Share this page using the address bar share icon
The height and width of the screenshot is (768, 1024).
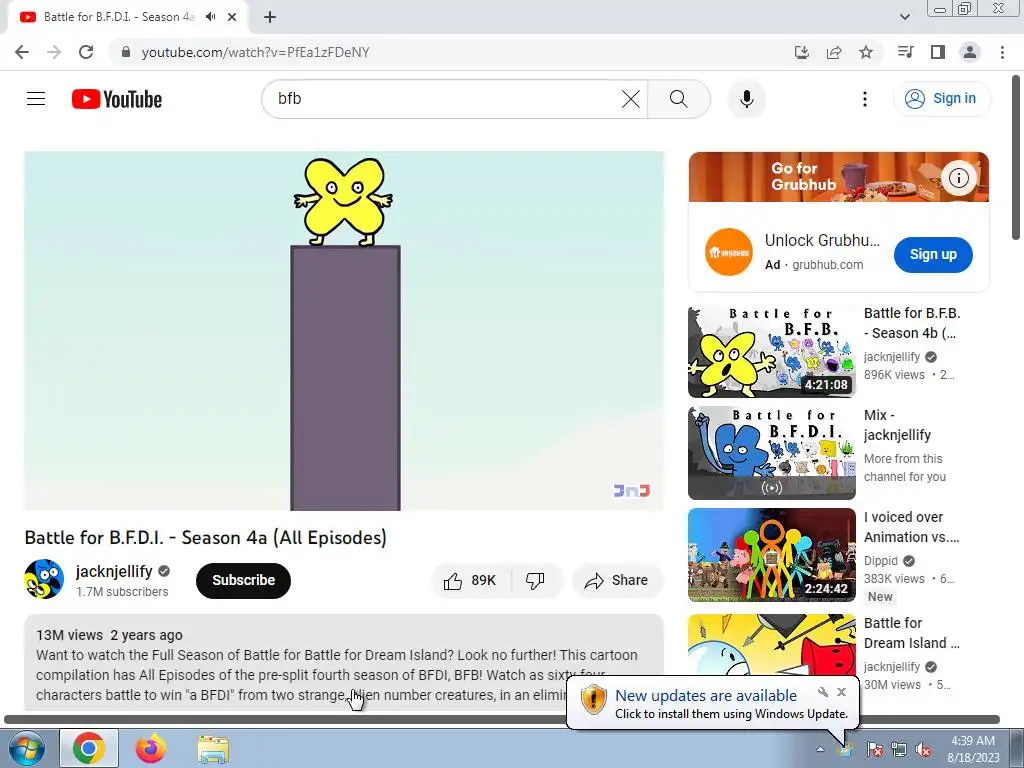(834, 52)
